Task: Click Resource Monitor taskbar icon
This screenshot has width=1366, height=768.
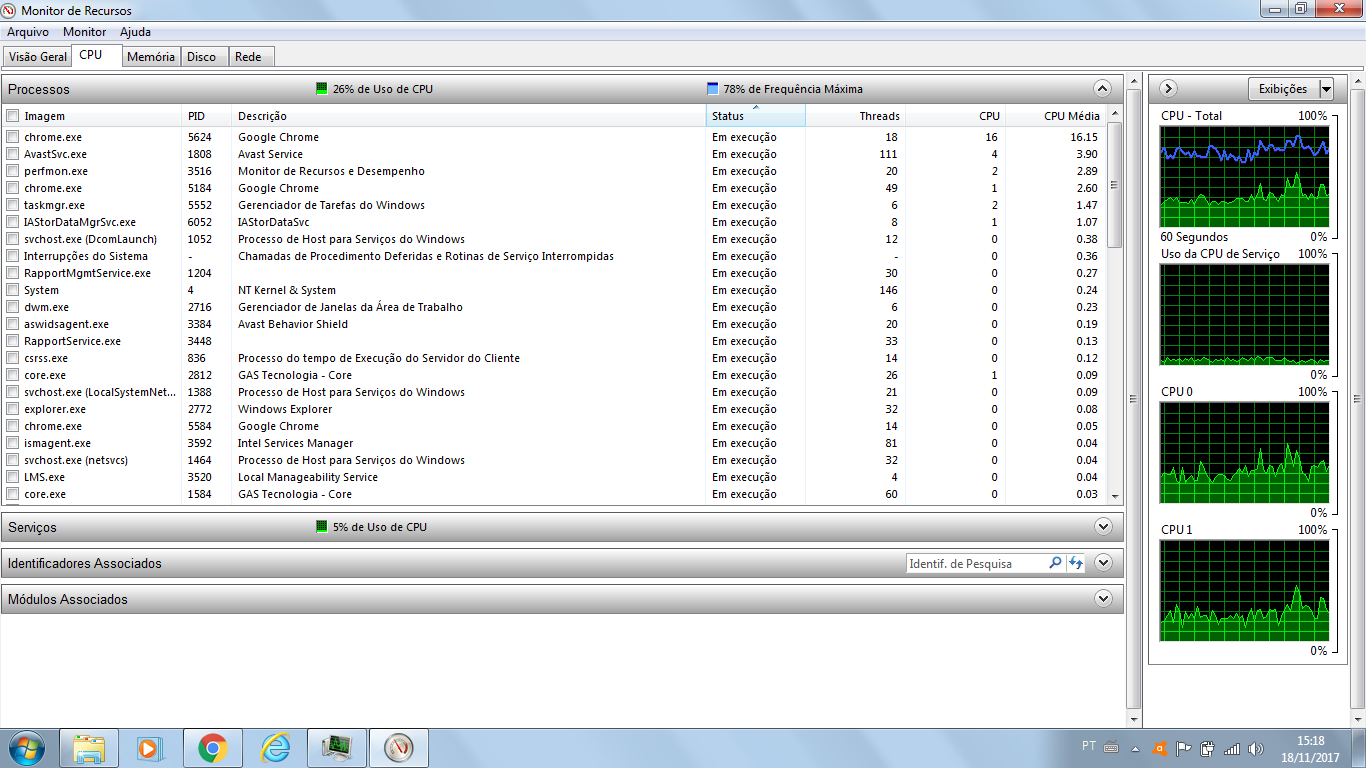Action: pos(398,748)
